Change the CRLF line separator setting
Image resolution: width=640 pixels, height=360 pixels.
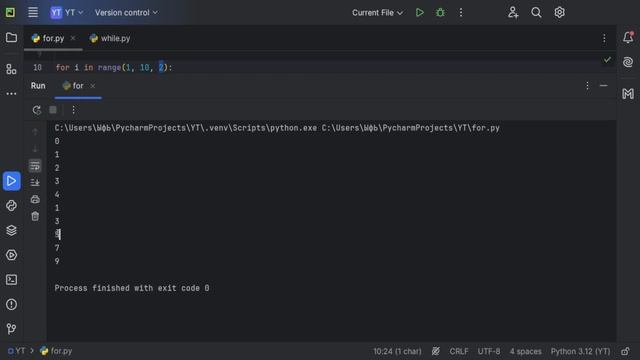[x=459, y=351]
